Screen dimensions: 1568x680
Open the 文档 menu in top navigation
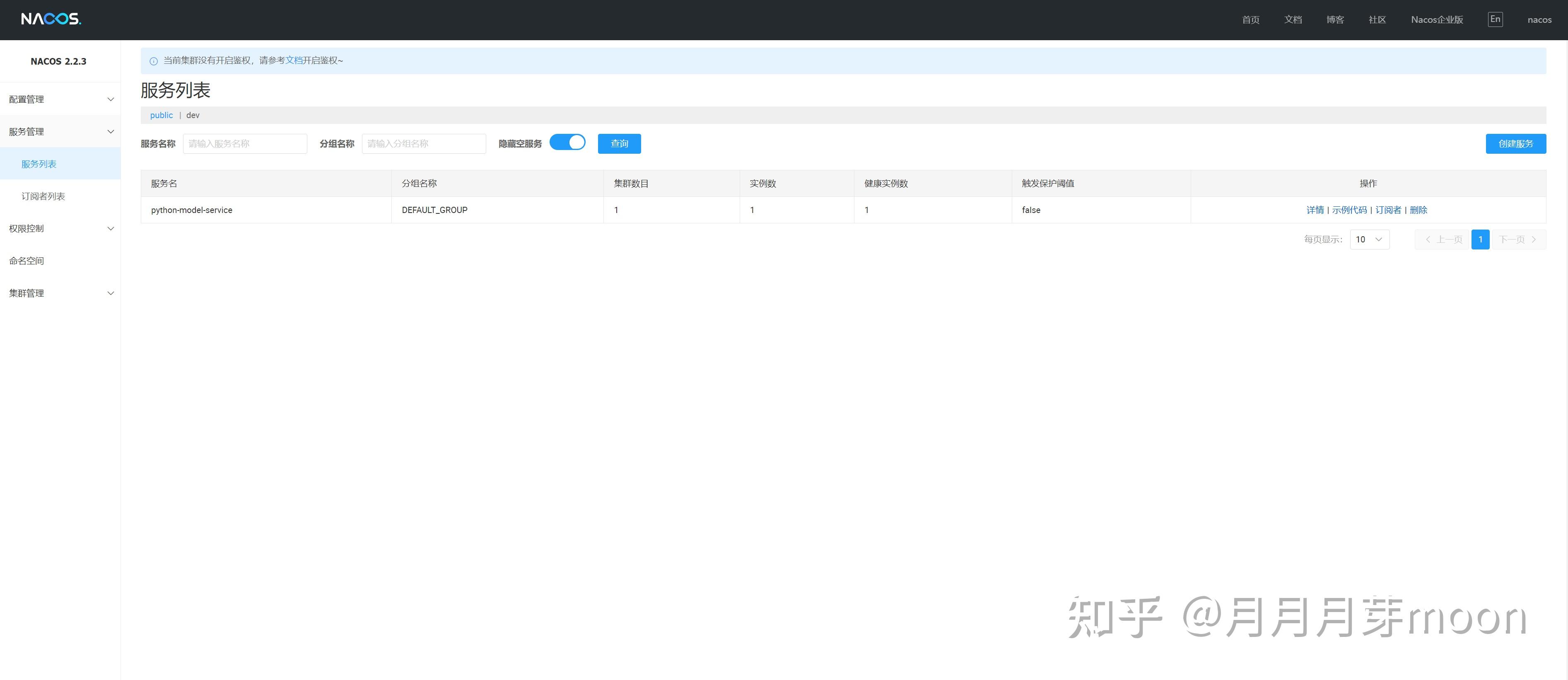coord(1293,19)
